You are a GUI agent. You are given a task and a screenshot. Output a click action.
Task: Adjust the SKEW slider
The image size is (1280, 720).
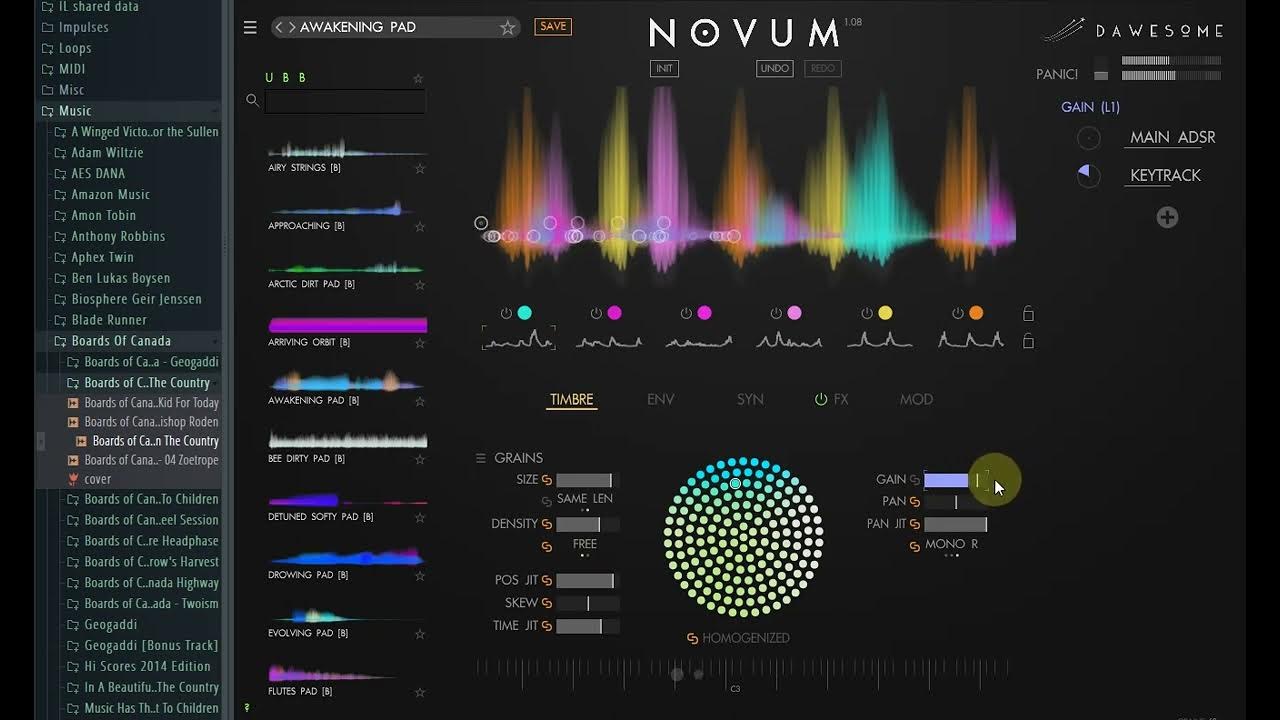coord(588,603)
